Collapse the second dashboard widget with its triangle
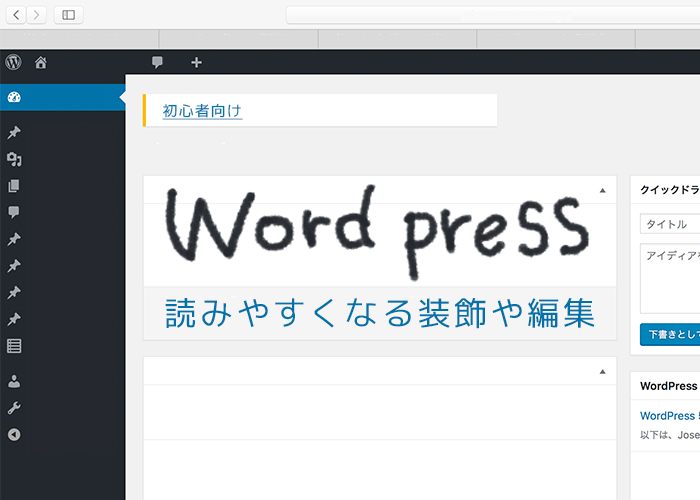 (603, 372)
